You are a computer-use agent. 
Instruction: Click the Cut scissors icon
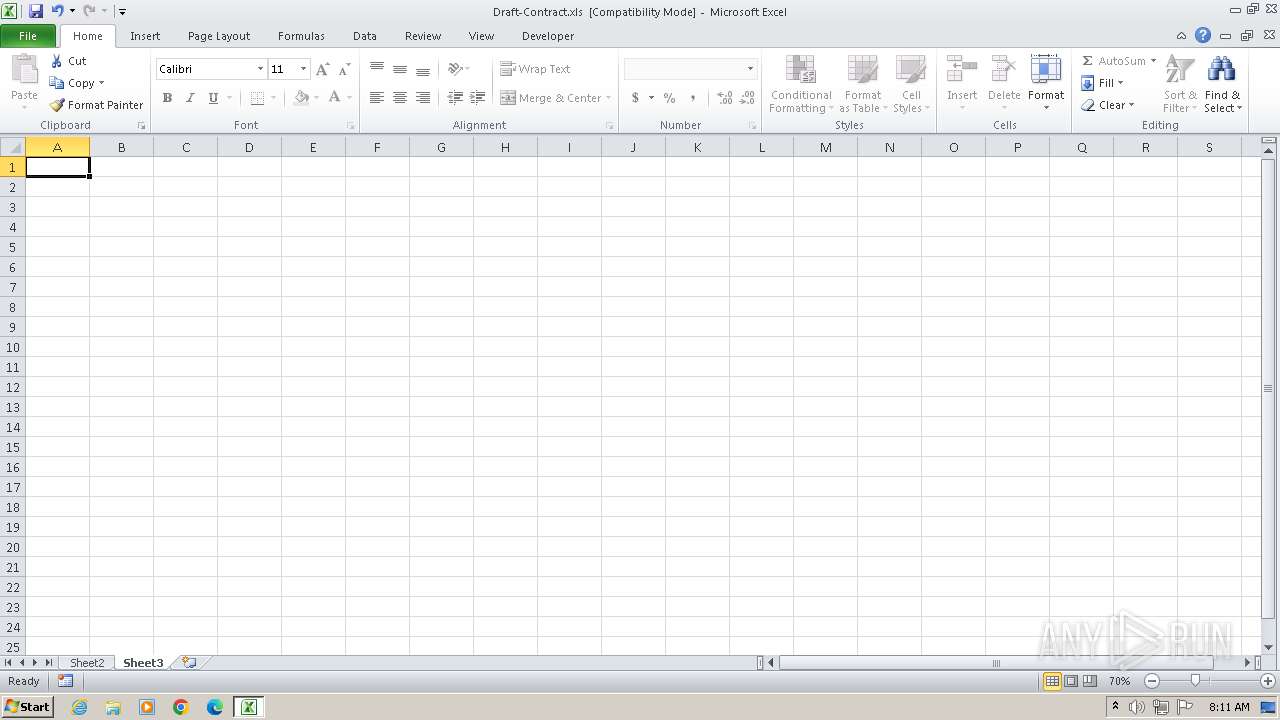point(57,61)
